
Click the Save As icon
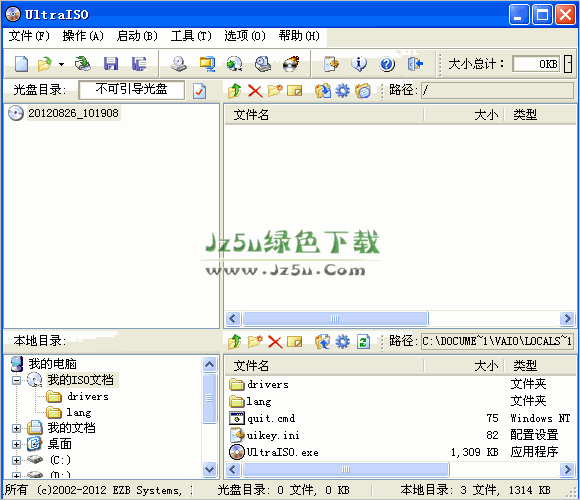click(139, 64)
